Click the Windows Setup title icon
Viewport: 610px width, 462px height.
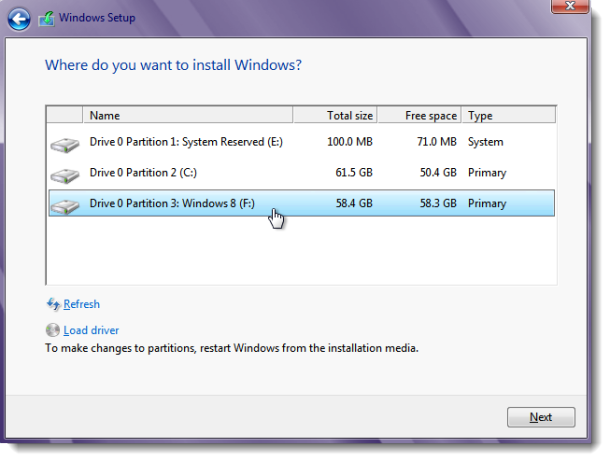pos(46,19)
